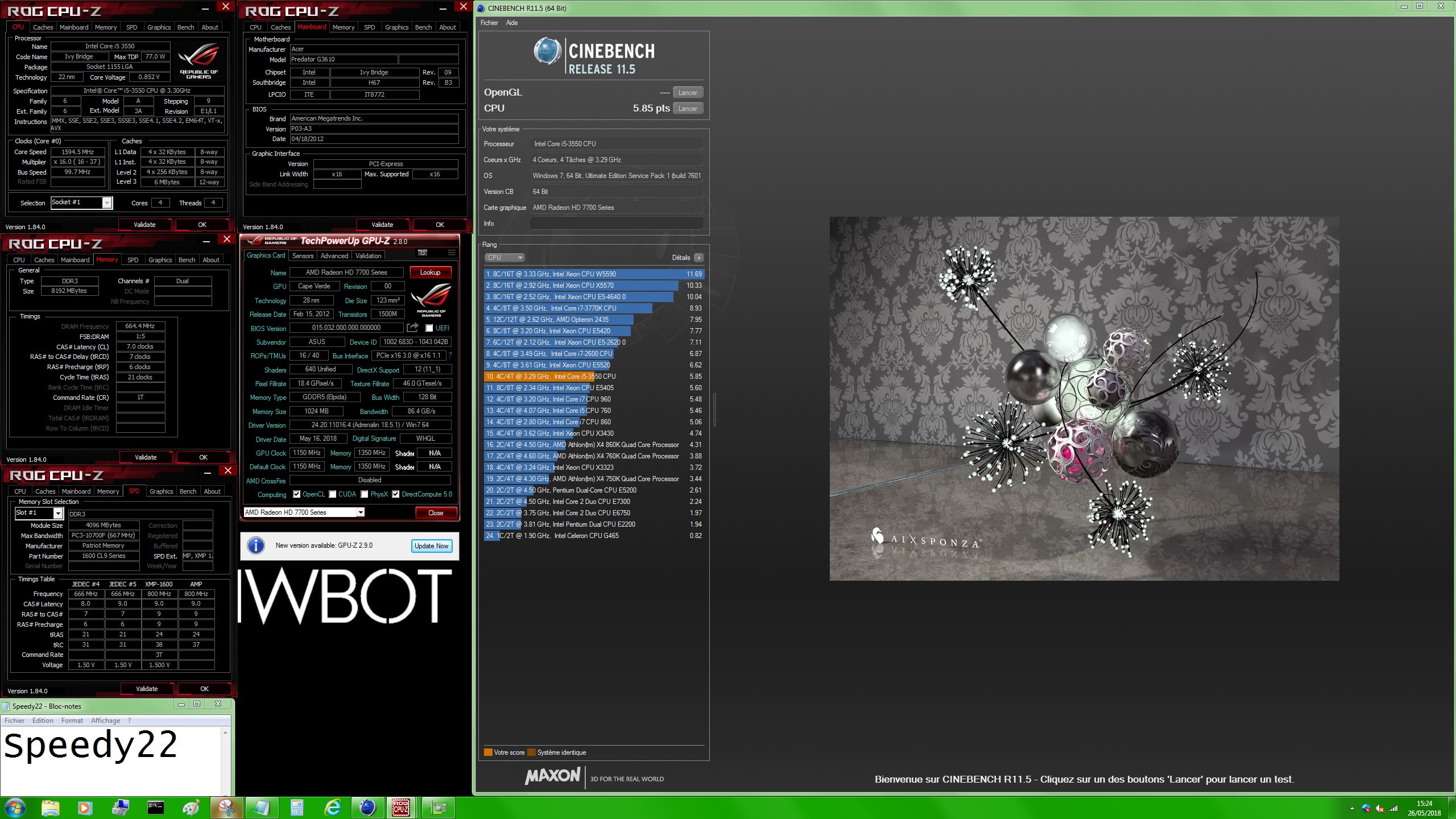Click the Cinebench details arrow icon
The height and width of the screenshot is (819, 1456).
pos(698,258)
